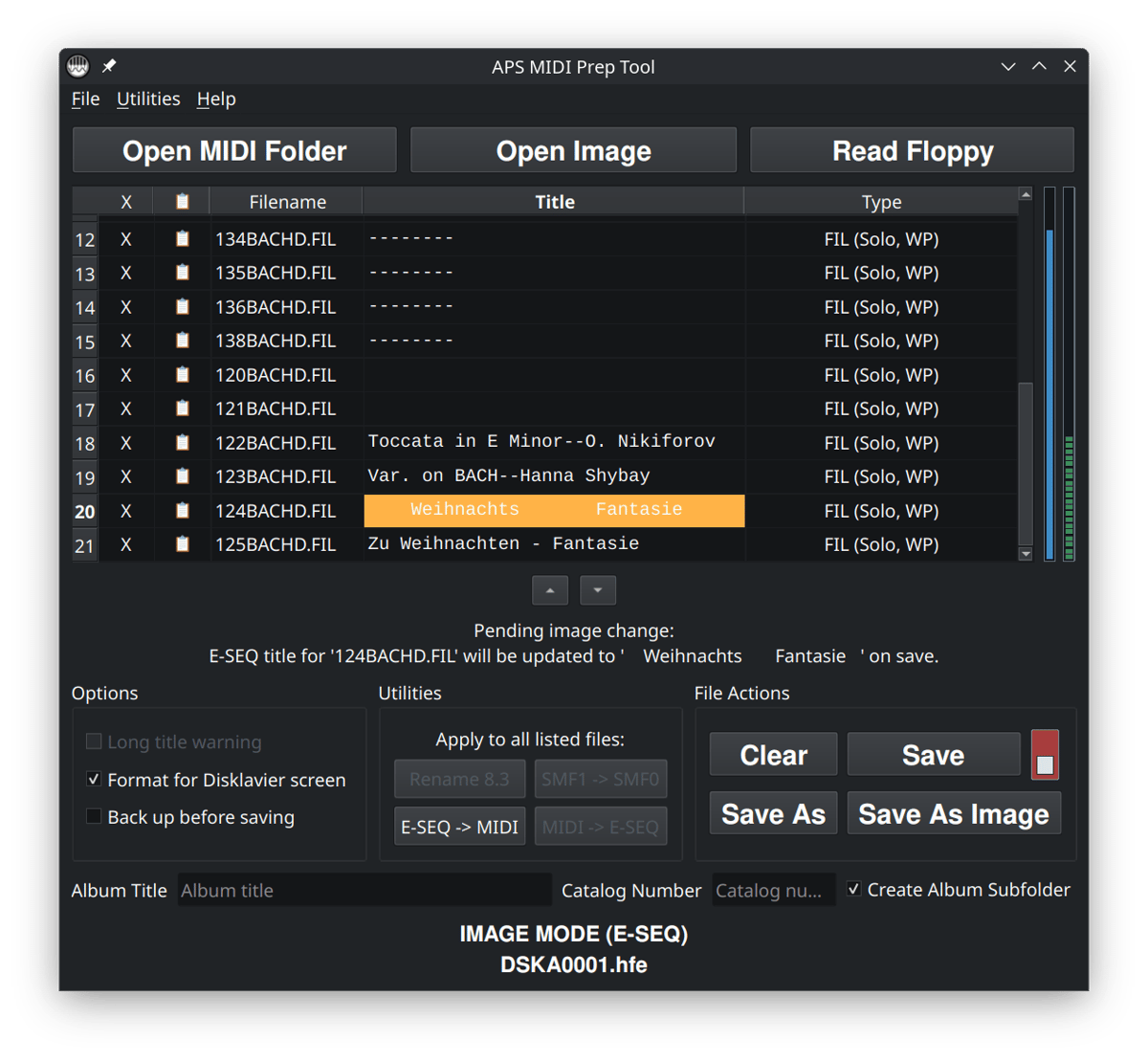Move selected file up with arrow button
This screenshot has height=1061, width=1148.
pyautogui.click(x=550, y=590)
